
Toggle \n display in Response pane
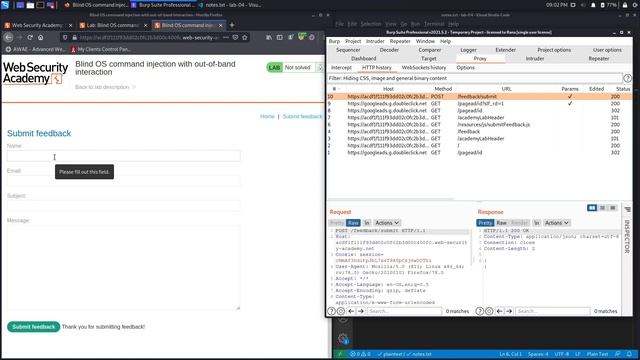point(537,222)
